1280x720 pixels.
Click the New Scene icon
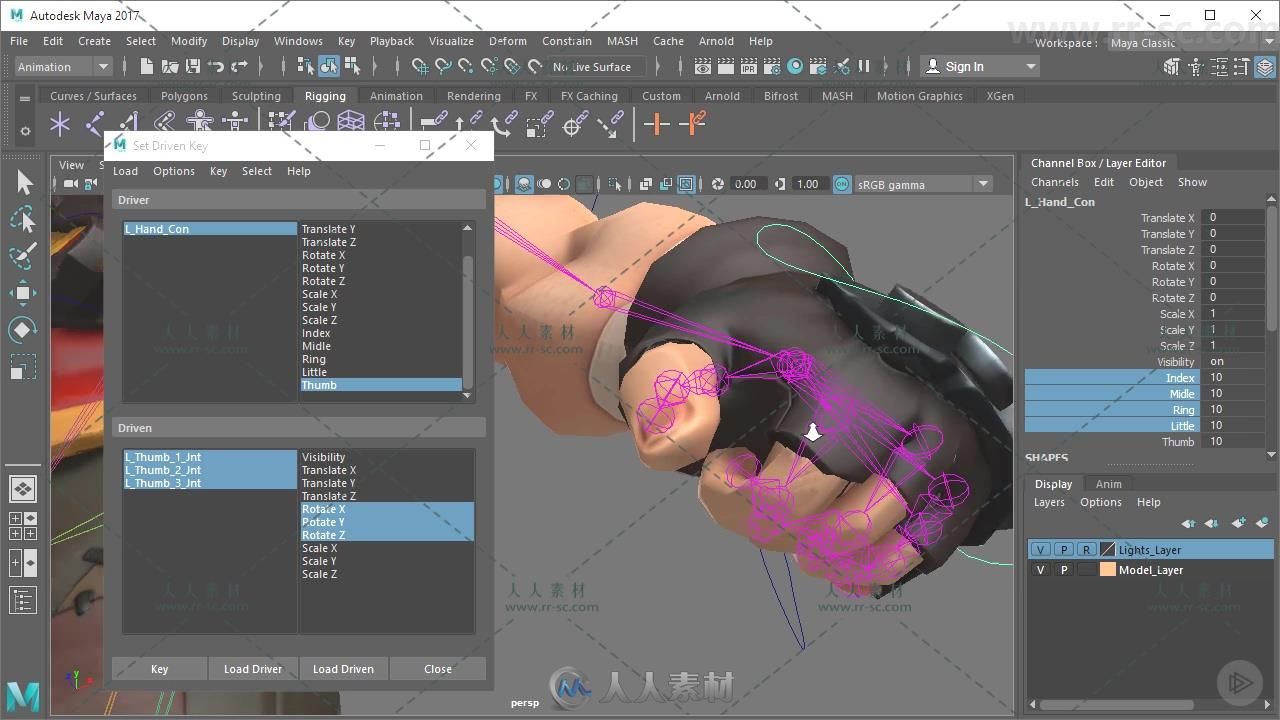click(x=146, y=66)
